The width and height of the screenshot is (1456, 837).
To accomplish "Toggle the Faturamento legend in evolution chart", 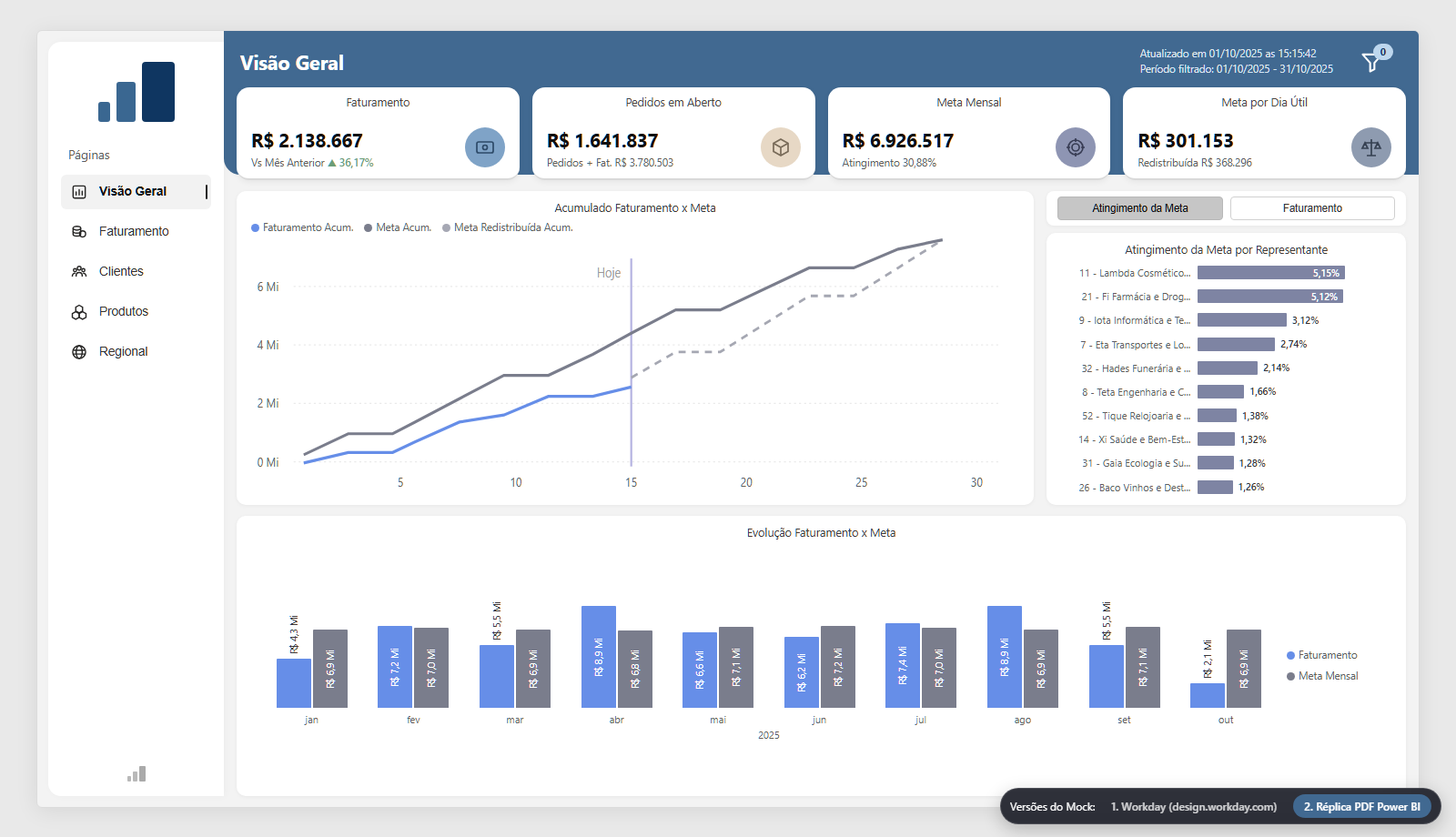I will pos(1322,655).
